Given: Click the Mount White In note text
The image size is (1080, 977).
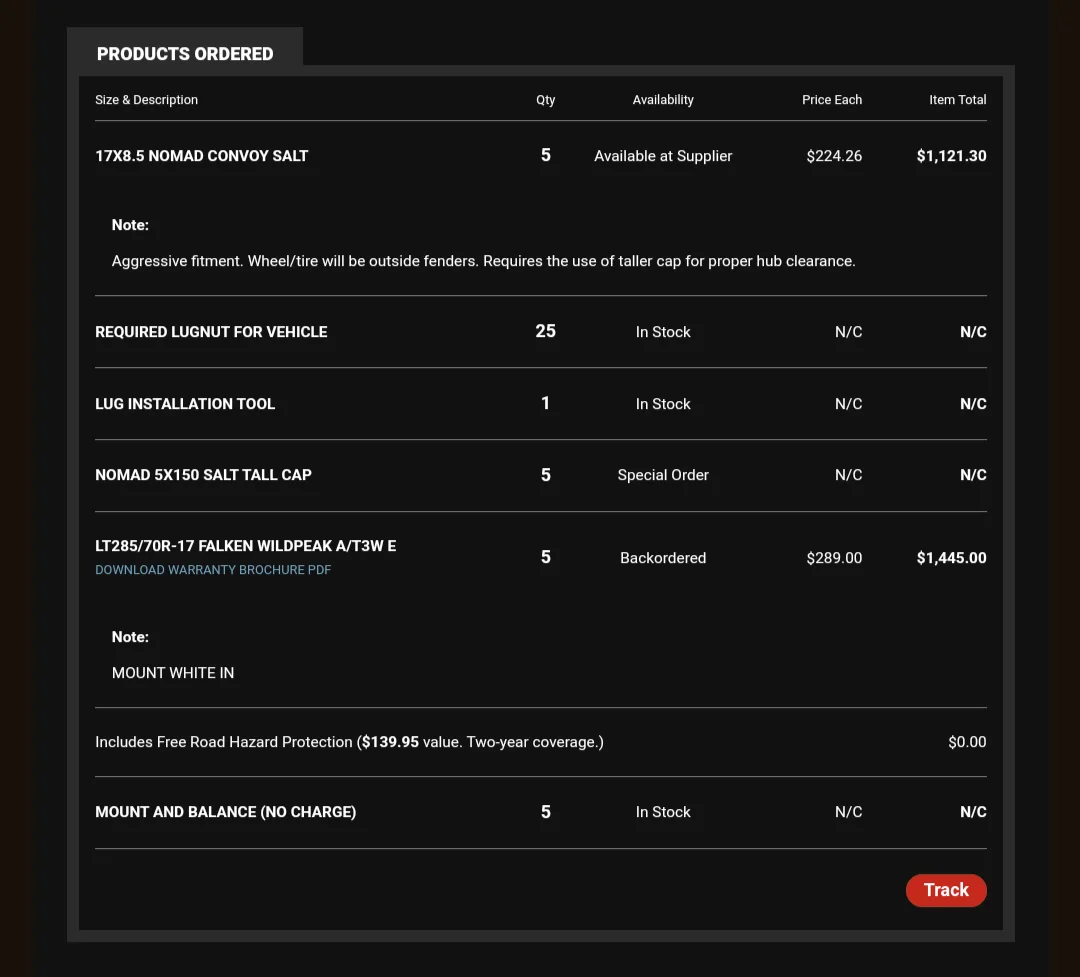Looking at the screenshot, I should 173,673.
